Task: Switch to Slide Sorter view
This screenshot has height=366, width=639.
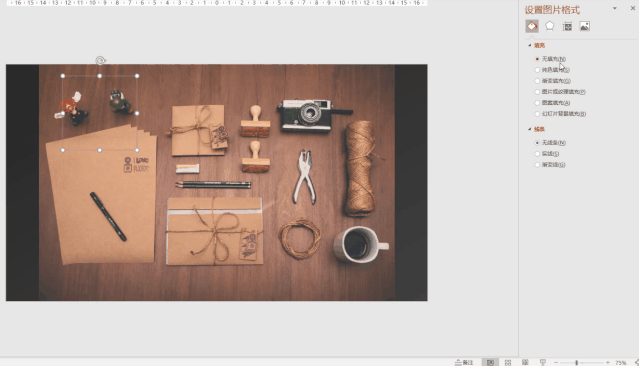Action: [508, 362]
